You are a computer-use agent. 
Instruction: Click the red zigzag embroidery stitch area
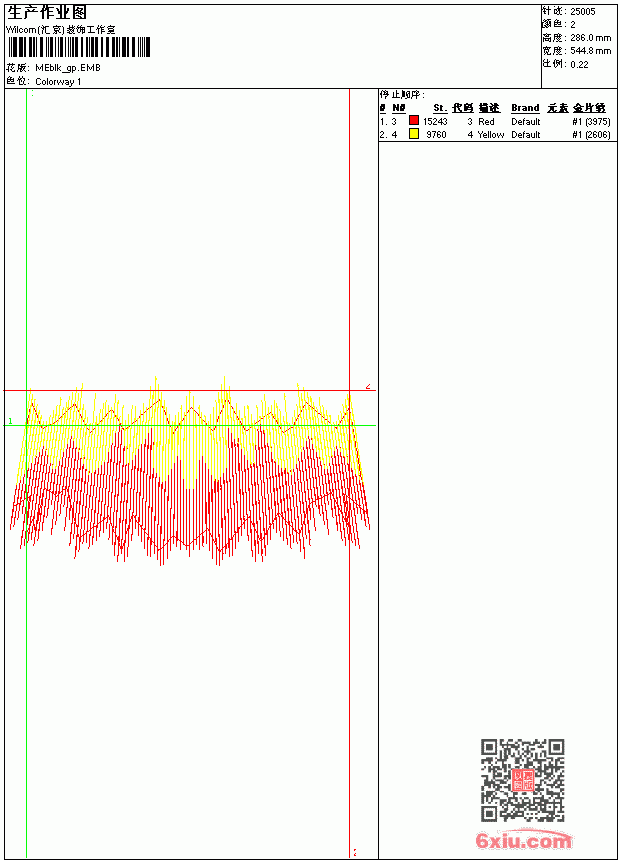tap(189, 494)
